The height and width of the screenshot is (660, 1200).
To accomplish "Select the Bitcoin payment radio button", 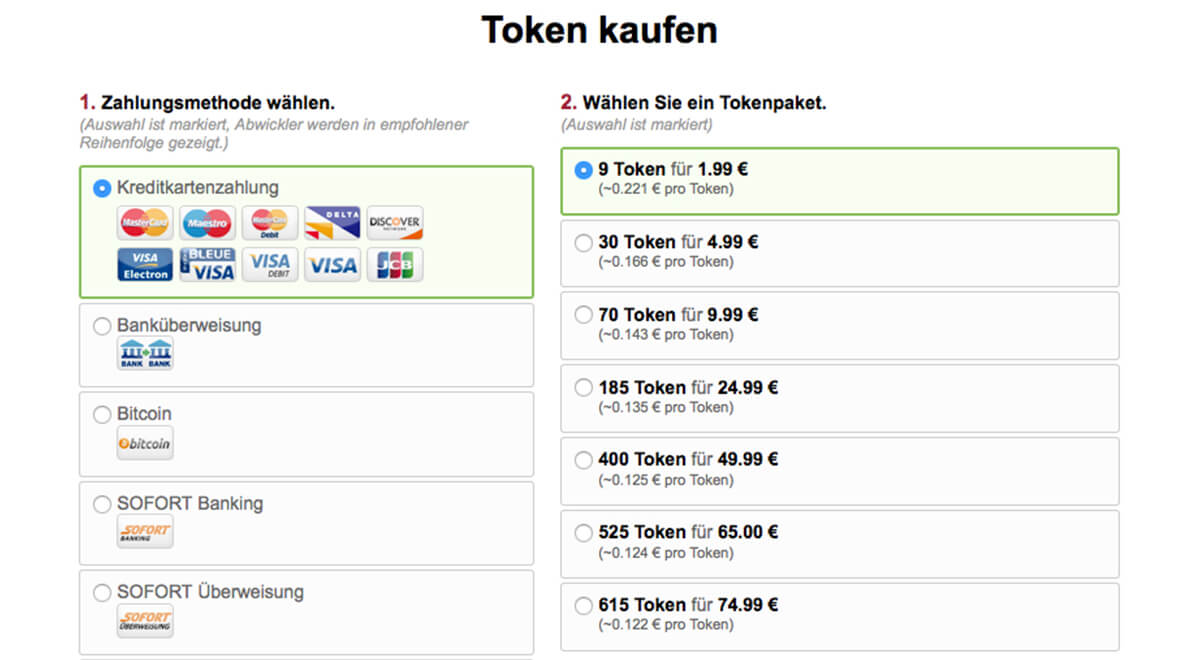I will (x=102, y=414).
